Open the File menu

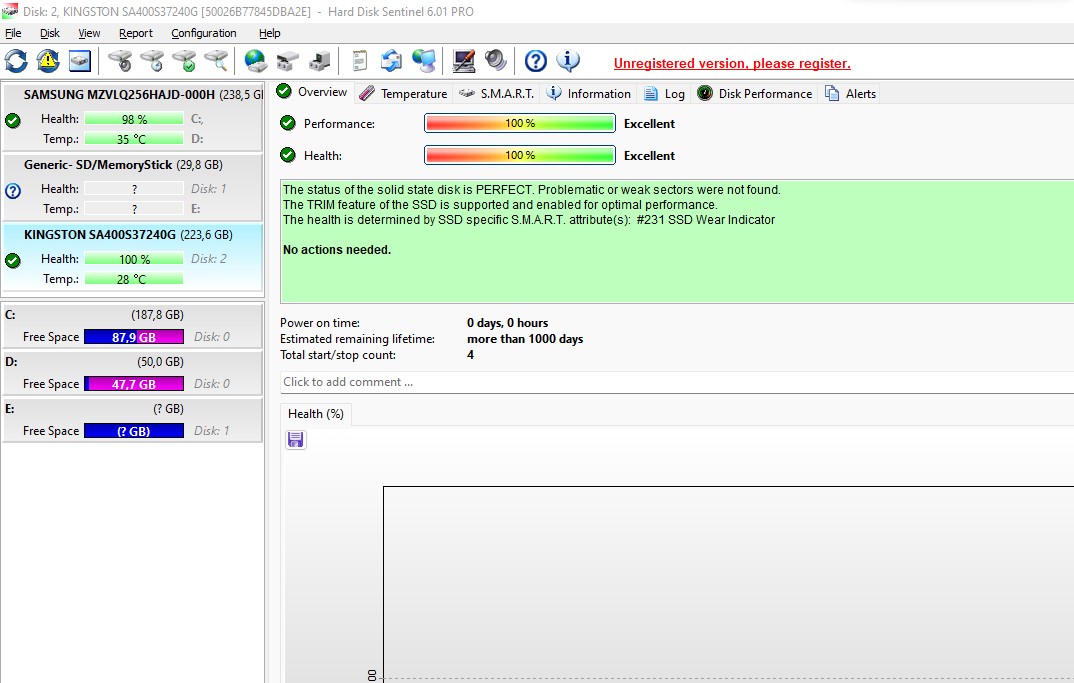pos(13,33)
